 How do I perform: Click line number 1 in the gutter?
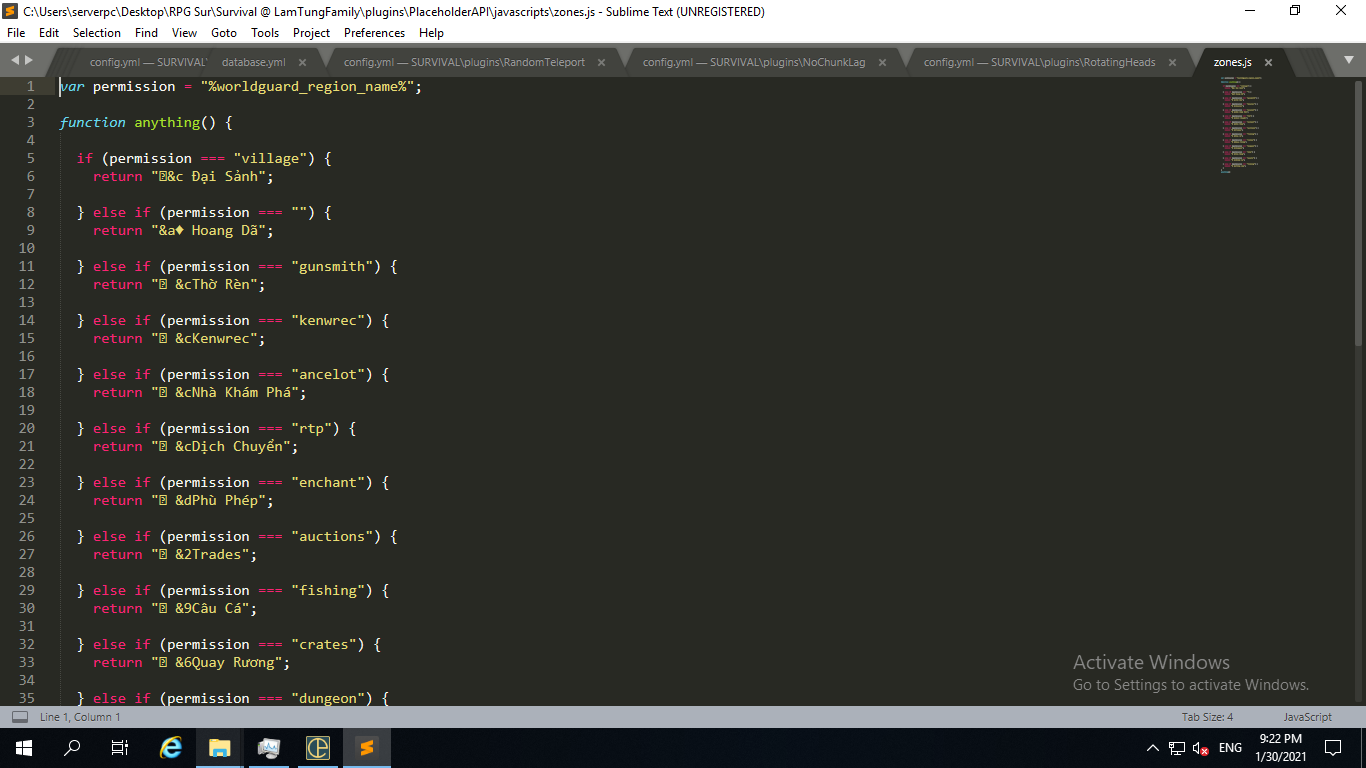(31, 86)
